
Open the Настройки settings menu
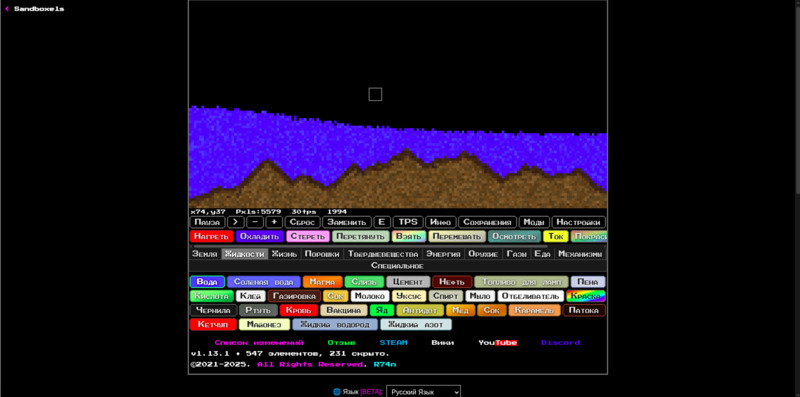coord(579,222)
